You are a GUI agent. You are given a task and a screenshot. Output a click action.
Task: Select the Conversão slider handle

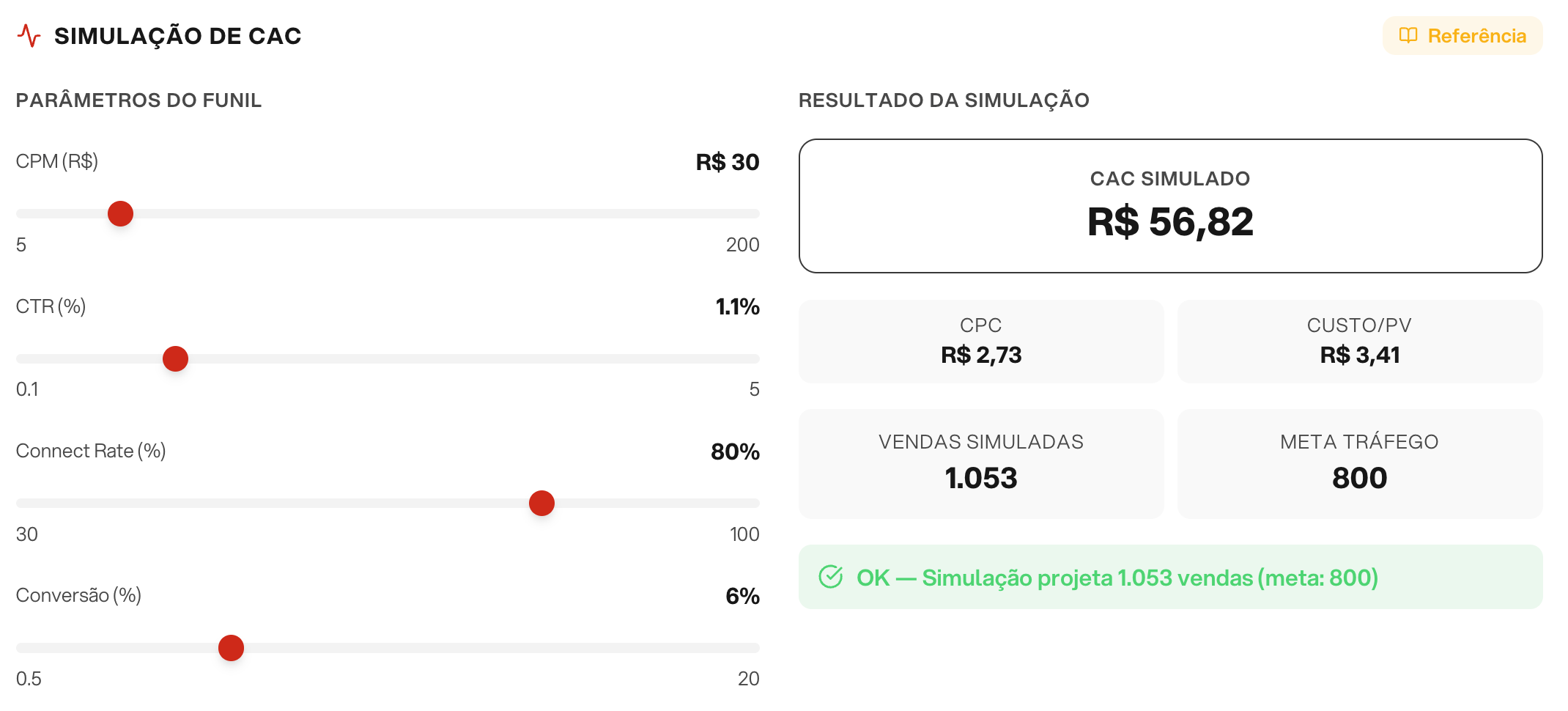tap(232, 647)
